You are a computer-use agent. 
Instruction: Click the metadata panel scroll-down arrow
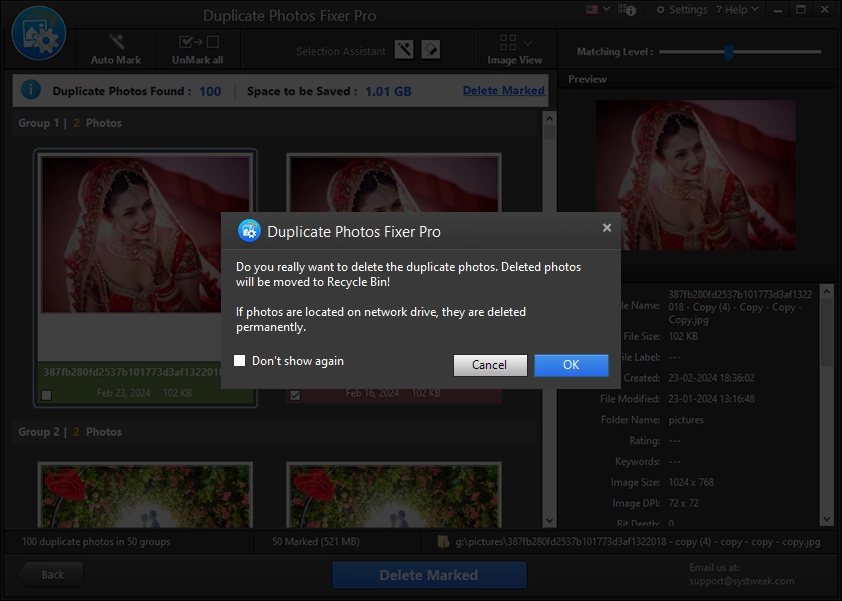(827, 519)
